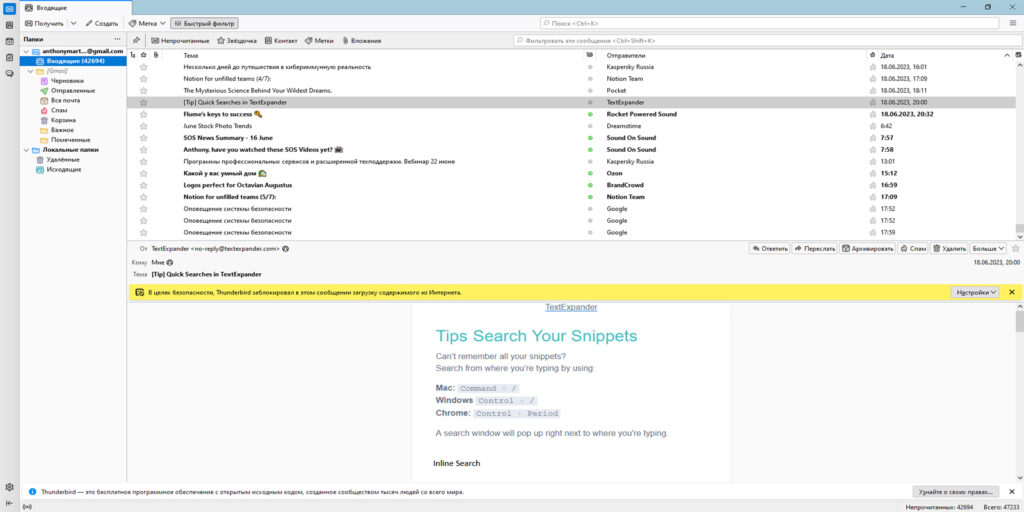The height and width of the screenshot is (512, 1024).
Task: Focus the global search input field
Action: coord(769,23)
